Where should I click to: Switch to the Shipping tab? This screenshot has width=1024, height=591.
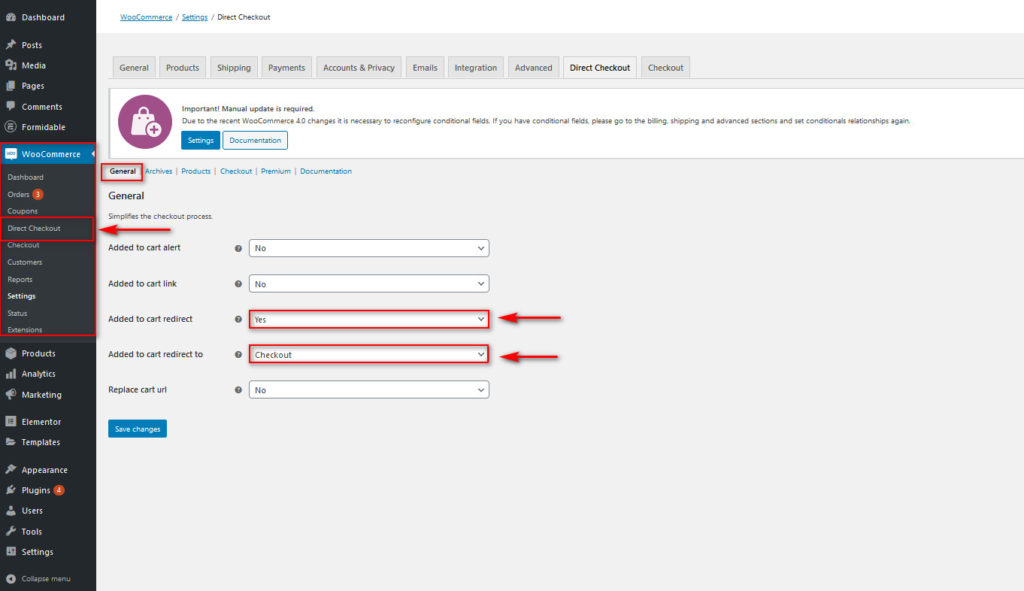click(x=234, y=67)
